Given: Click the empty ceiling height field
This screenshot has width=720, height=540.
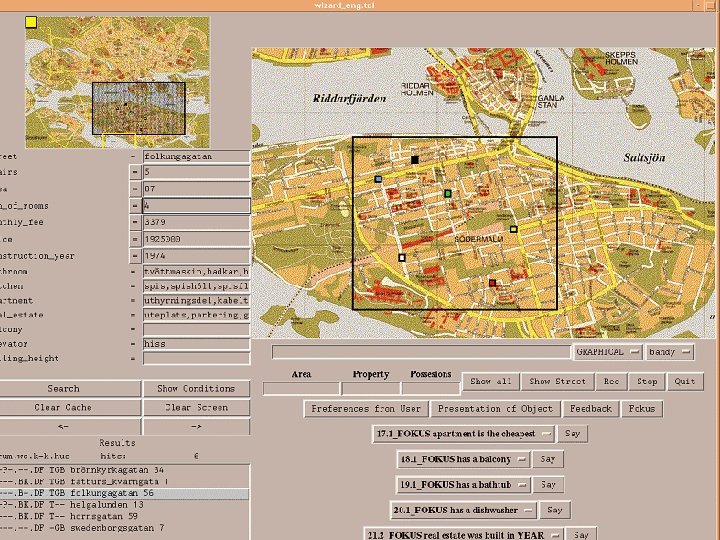Looking at the screenshot, I should pyautogui.click(x=197, y=359).
